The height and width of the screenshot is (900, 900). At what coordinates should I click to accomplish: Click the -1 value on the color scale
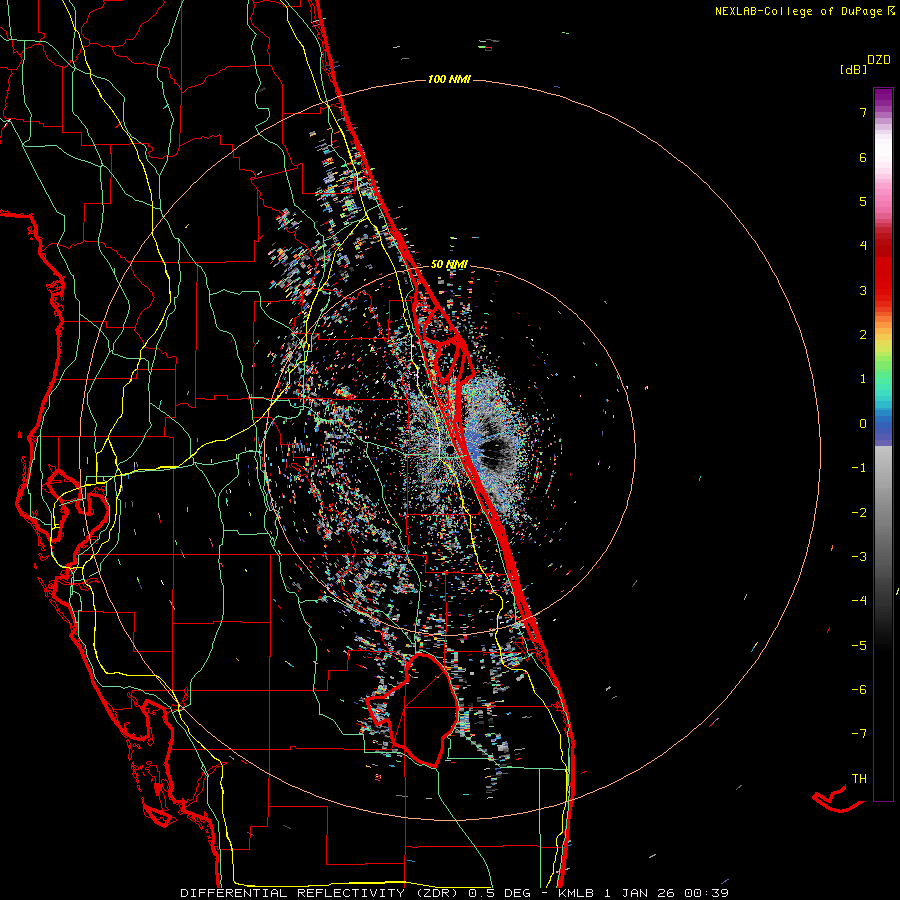(x=859, y=468)
